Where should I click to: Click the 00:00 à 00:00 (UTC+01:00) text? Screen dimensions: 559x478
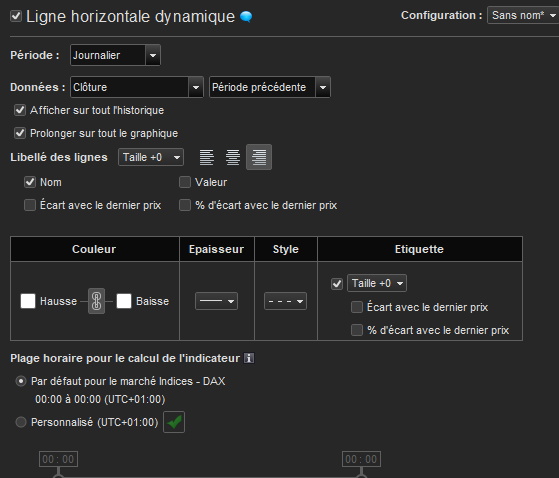pyautogui.click(x=100, y=399)
